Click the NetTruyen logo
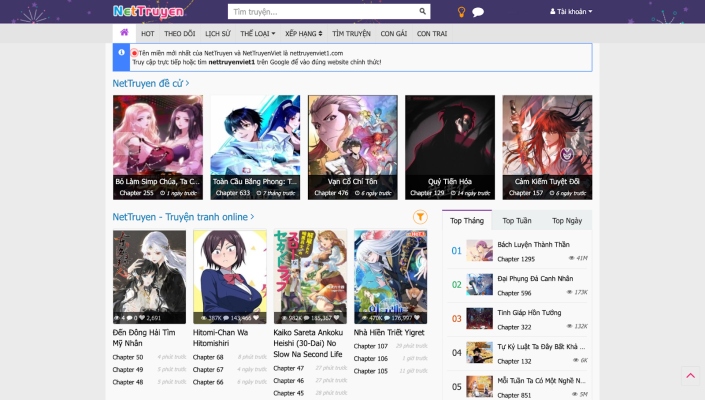705x400 pixels. click(x=141, y=12)
